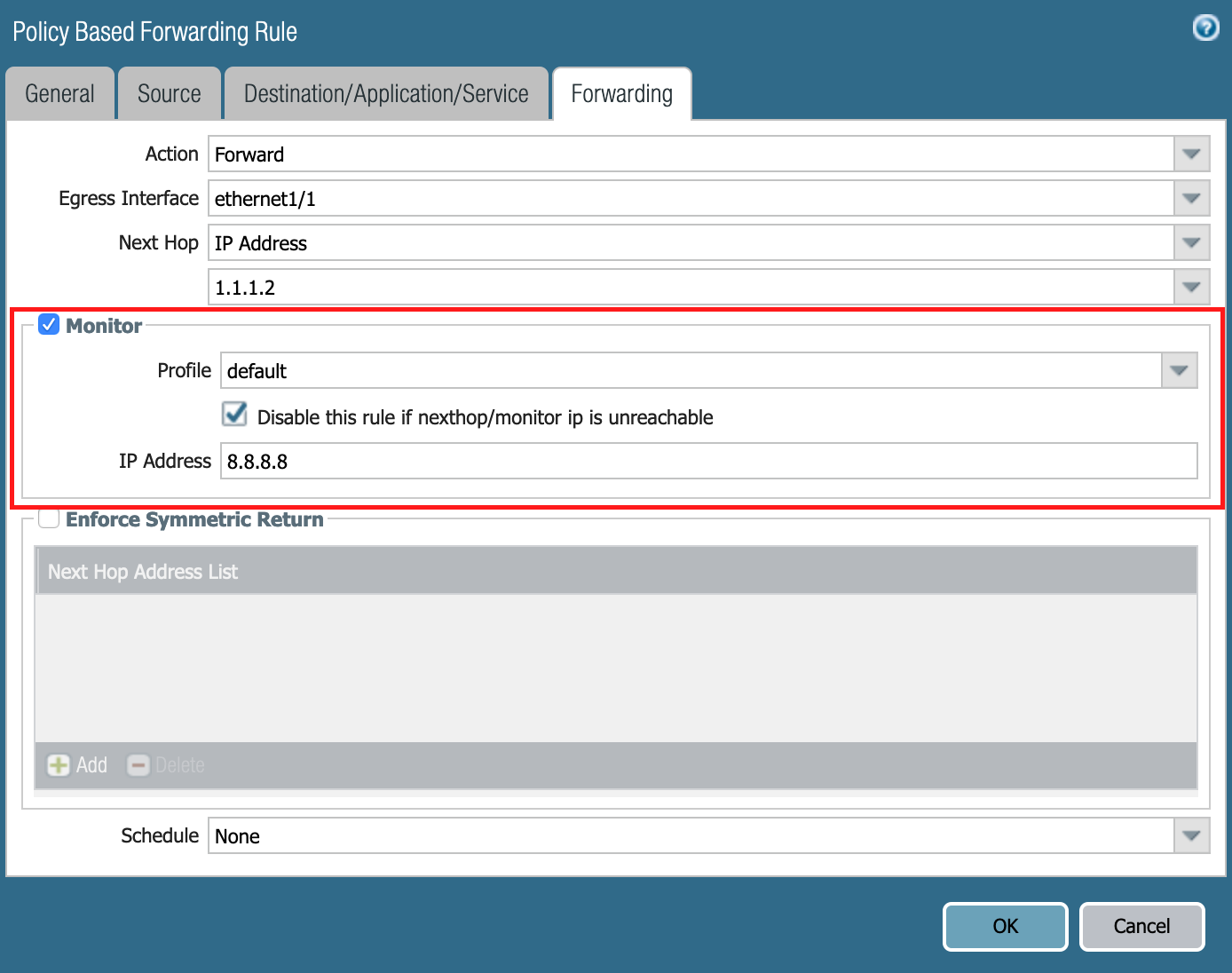Open the Action dropdown arrow
Screen dimensions: 1232x973
pyautogui.click(x=1191, y=154)
